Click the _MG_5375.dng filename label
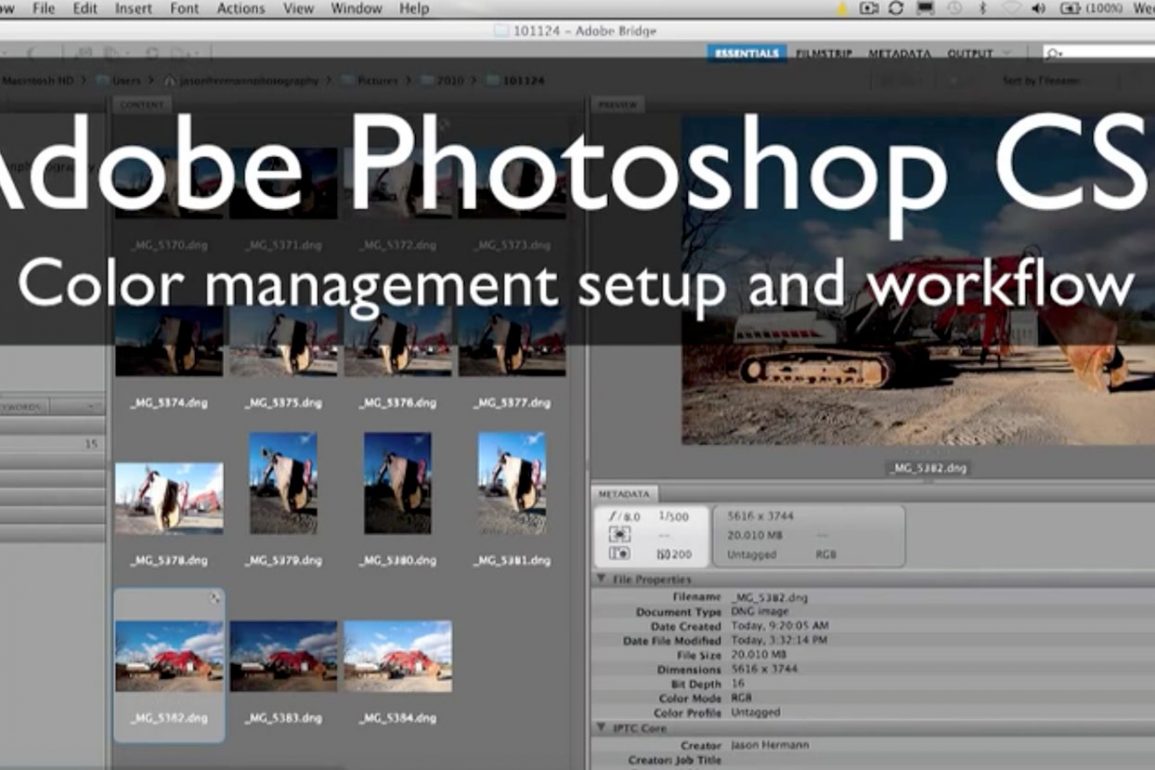The height and width of the screenshot is (770, 1155). (x=284, y=403)
